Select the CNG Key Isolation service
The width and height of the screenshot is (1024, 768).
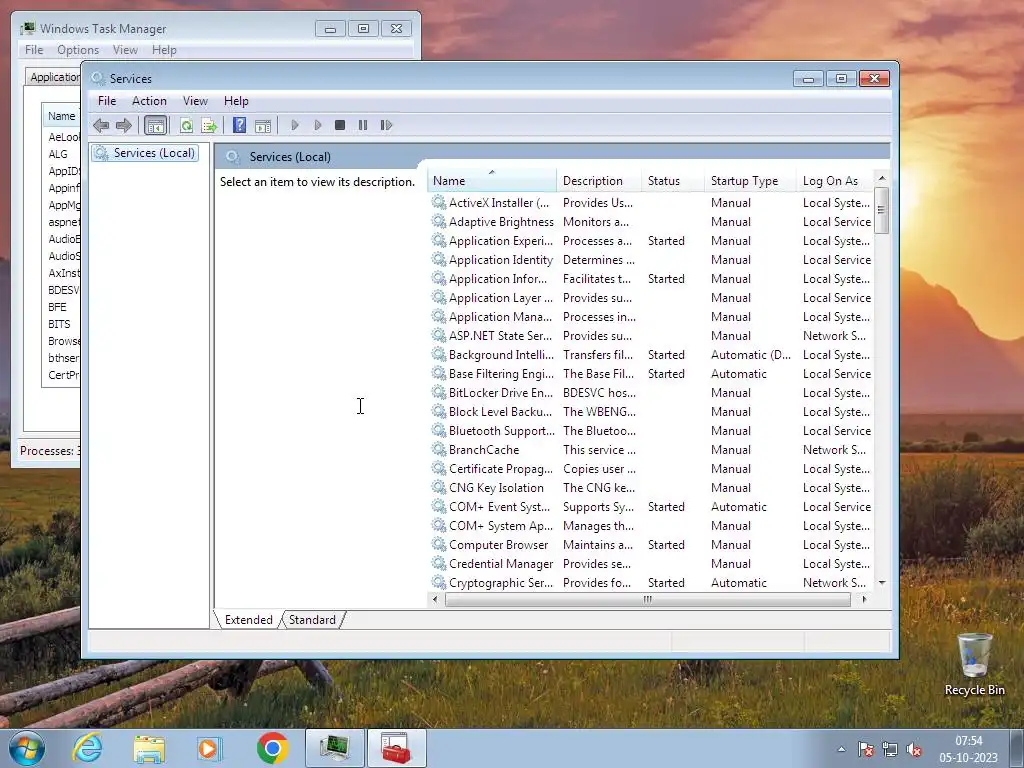tap(651, 487)
